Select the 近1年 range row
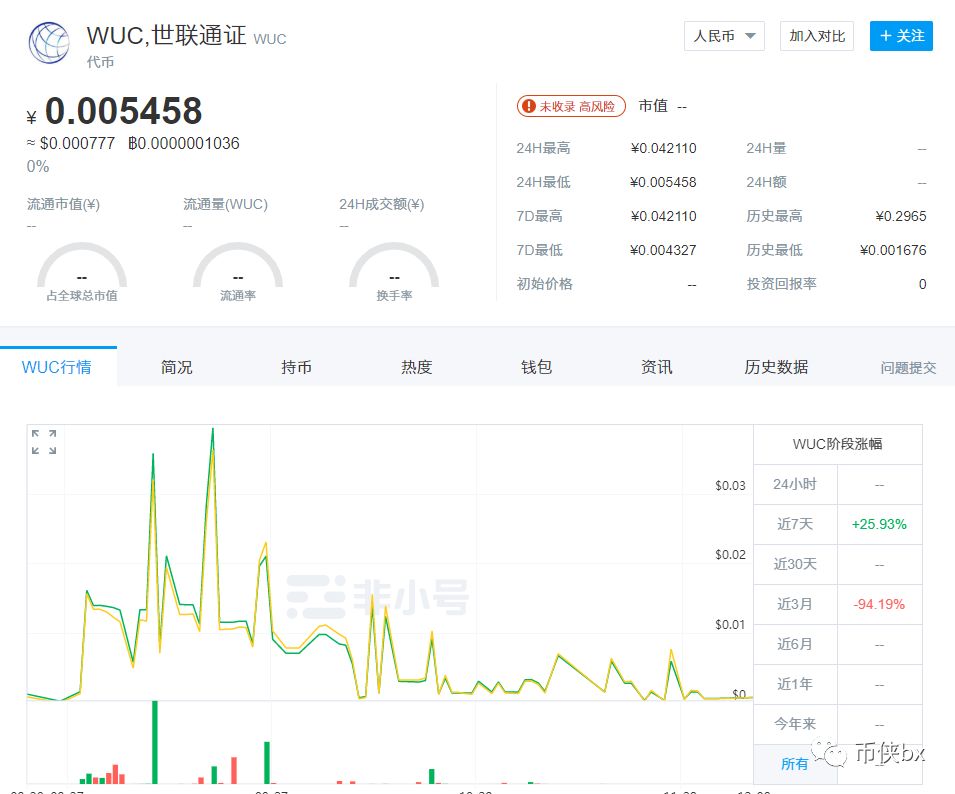This screenshot has width=955, height=794. tap(837, 684)
